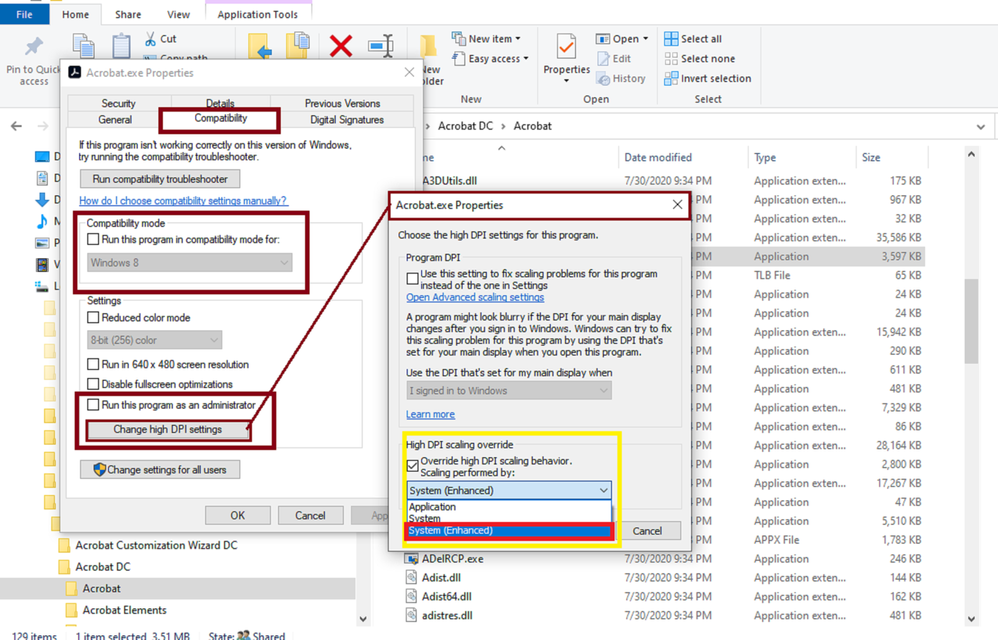Click the Rename icon in ribbon
Screen dimensions: 998x640
point(381,46)
